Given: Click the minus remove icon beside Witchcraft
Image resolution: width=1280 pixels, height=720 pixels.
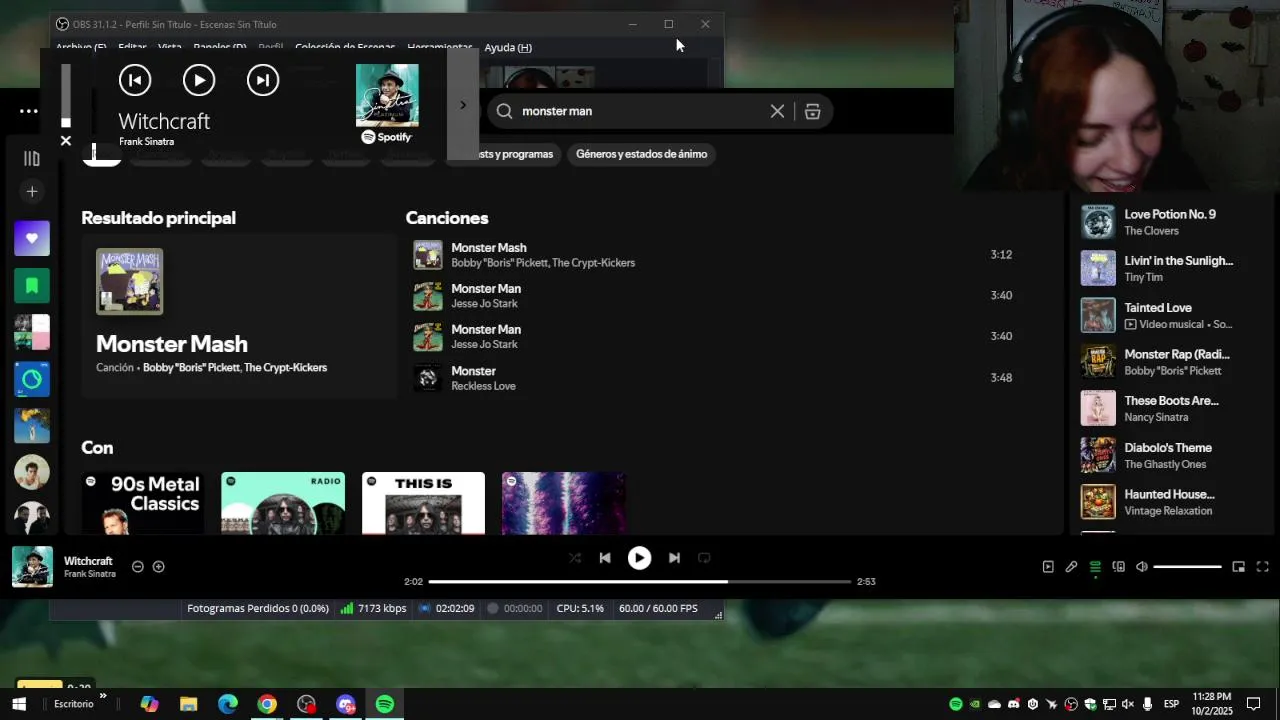Looking at the screenshot, I should [138, 567].
